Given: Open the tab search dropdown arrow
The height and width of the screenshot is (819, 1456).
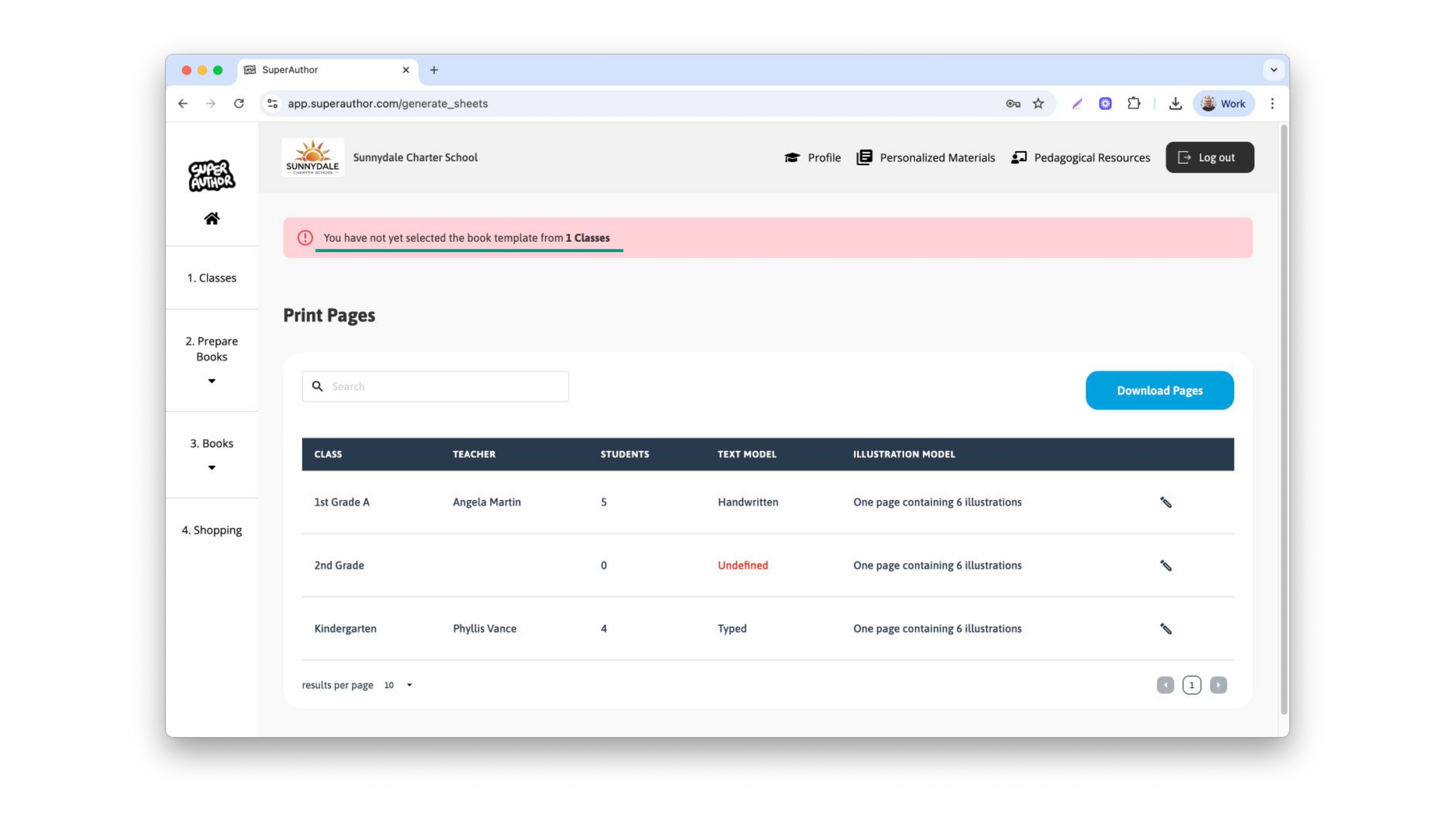Looking at the screenshot, I should pyautogui.click(x=1274, y=69).
